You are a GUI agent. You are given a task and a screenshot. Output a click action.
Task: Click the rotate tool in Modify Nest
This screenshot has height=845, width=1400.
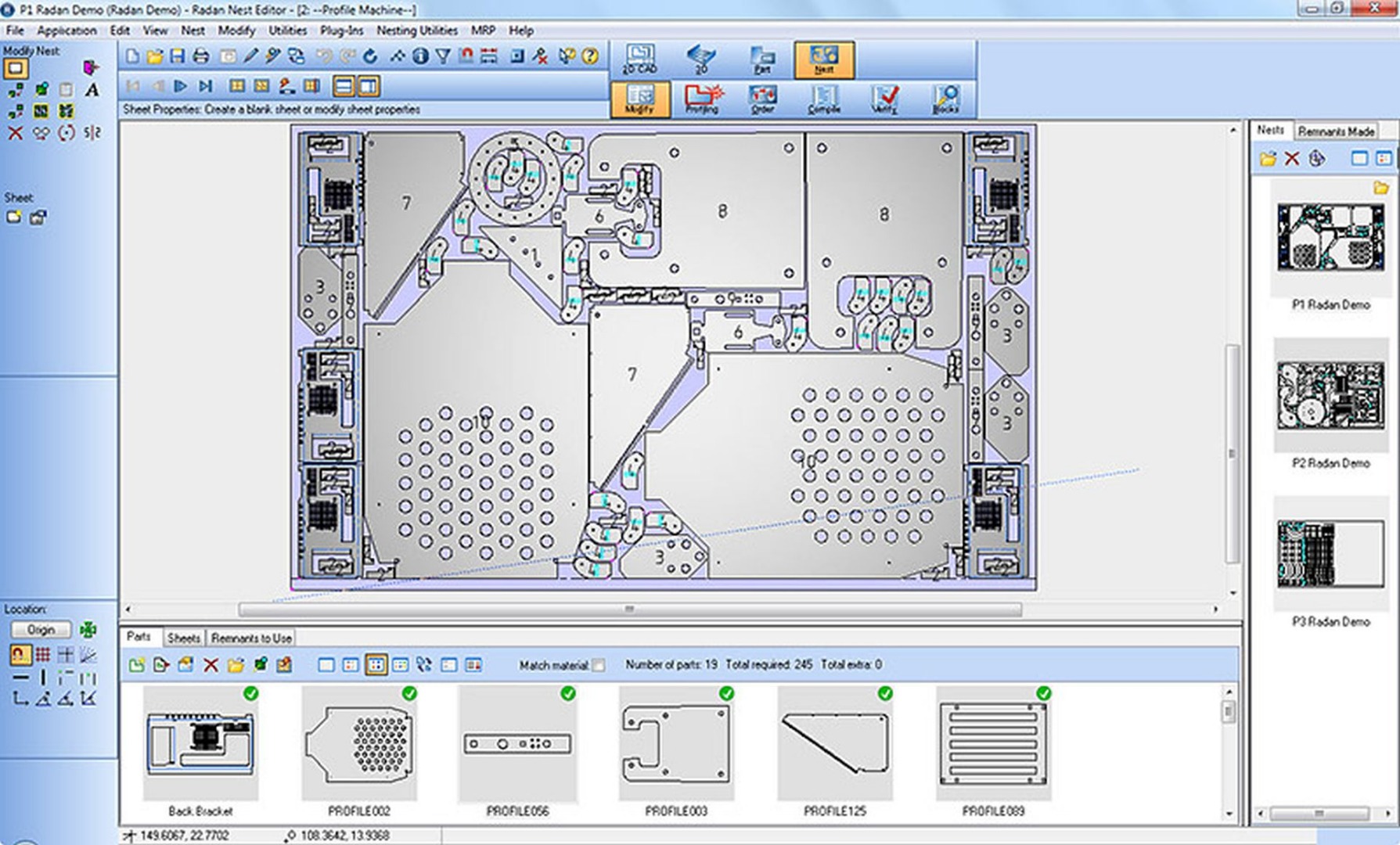point(67,133)
